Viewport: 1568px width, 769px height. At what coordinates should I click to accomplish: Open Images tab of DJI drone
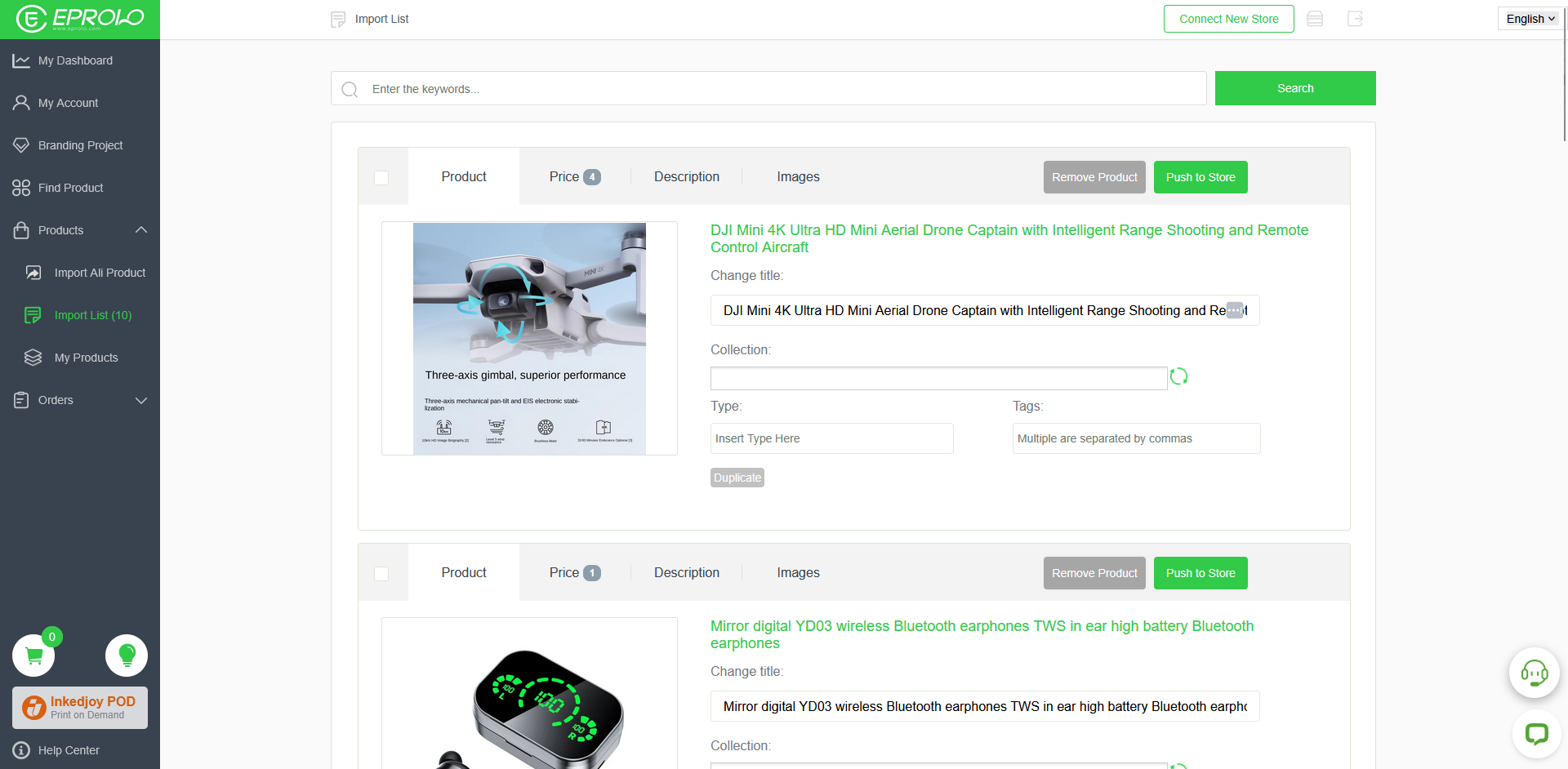click(x=798, y=176)
